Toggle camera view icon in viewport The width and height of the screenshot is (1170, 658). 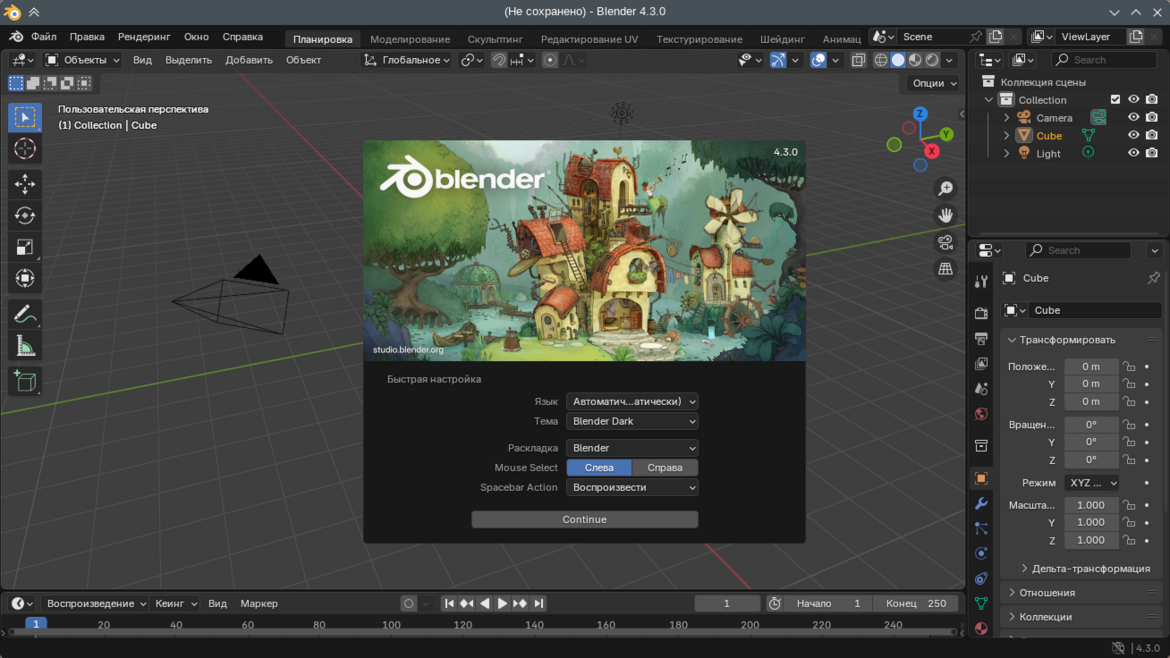coord(945,242)
